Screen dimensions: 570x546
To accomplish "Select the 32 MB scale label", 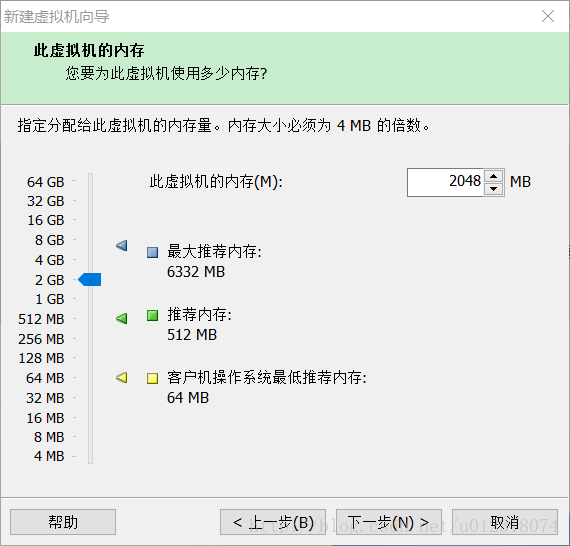I will [x=45, y=398].
